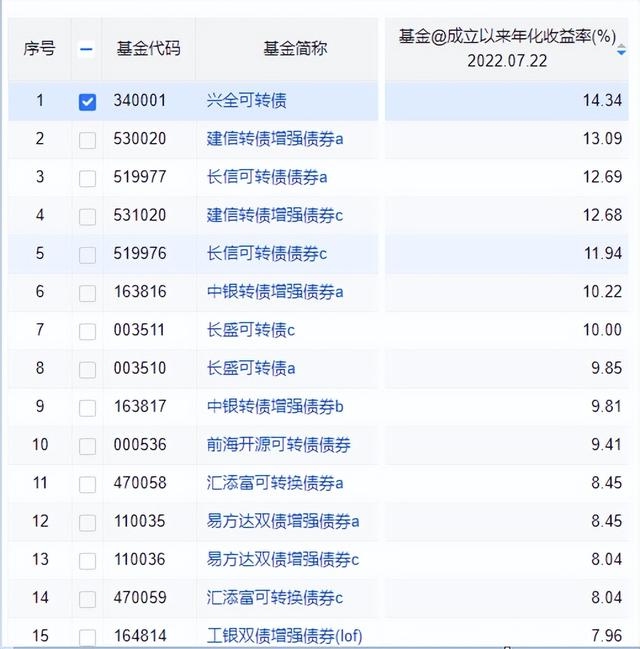The width and height of the screenshot is (640, 649).
Task: Check the checkbox for fund 110035
Action: point(87,523)
